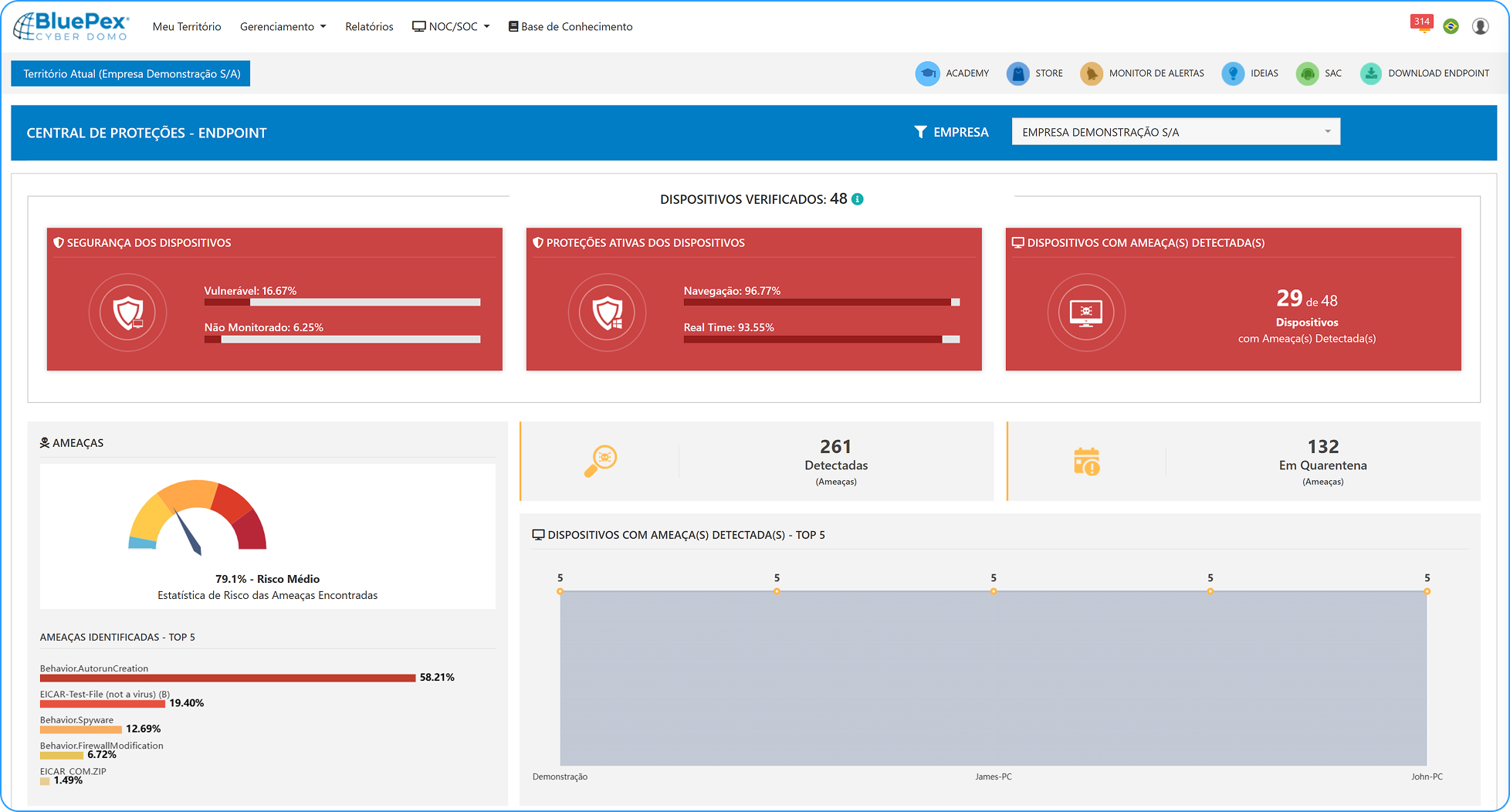
Task: Click the Segurança dos Dispositivos card title
Action: pyautogui.click(x=149, y=243)
